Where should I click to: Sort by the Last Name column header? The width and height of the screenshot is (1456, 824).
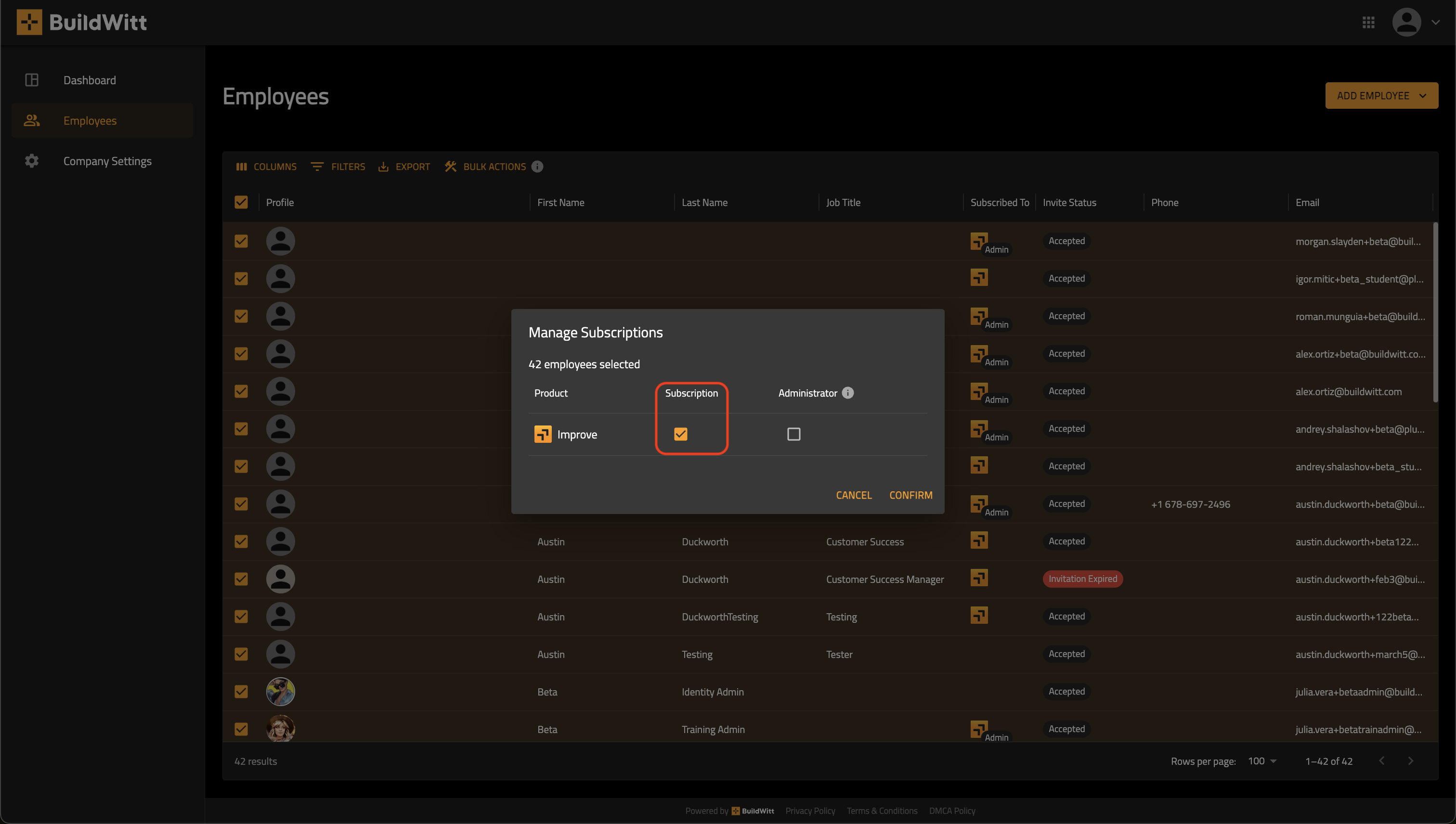coord(704,203)
